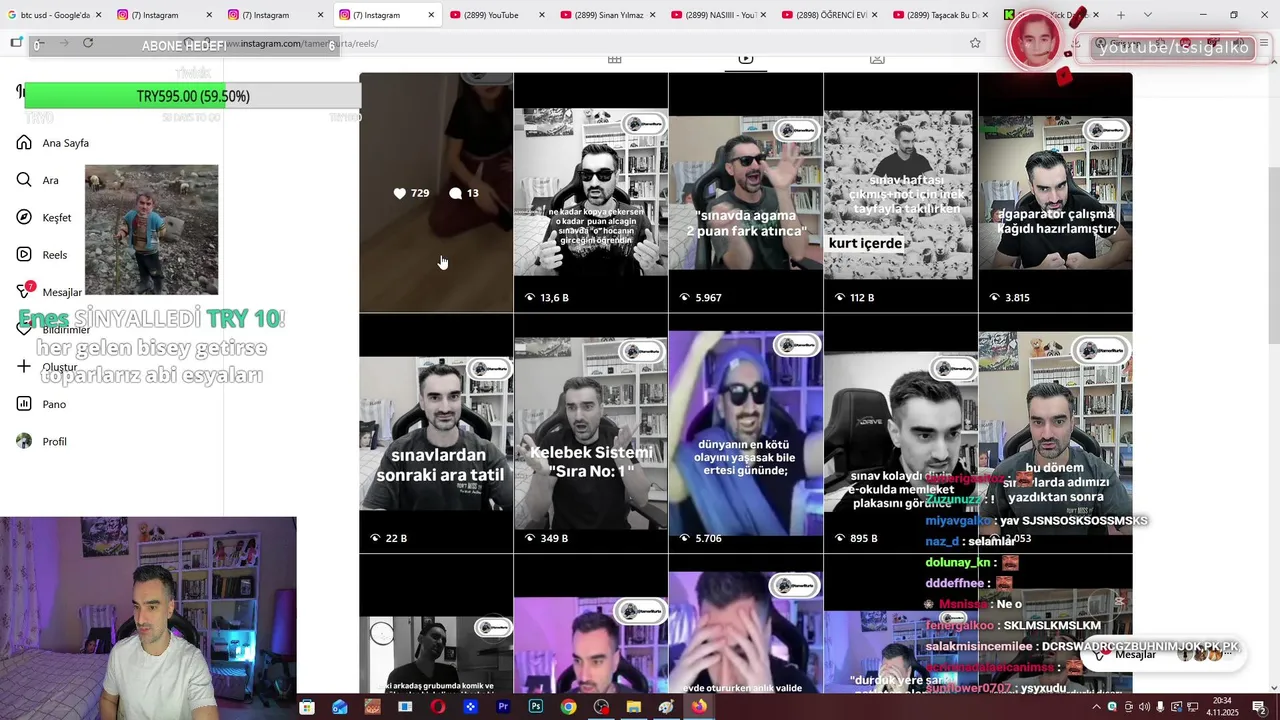Viewport: 1280px width, 720px height.
Task: Launch Opera from the taskbar
Action: [438, 707]
